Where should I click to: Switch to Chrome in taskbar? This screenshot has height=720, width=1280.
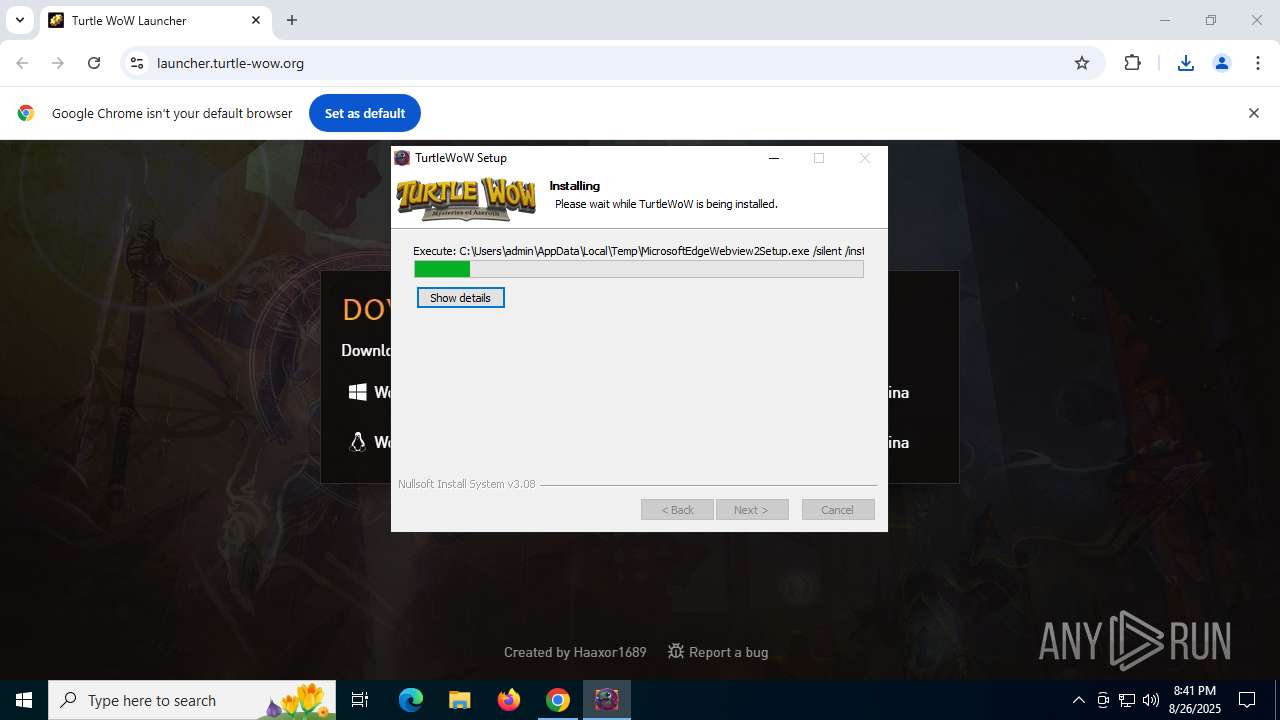point(558,700)
